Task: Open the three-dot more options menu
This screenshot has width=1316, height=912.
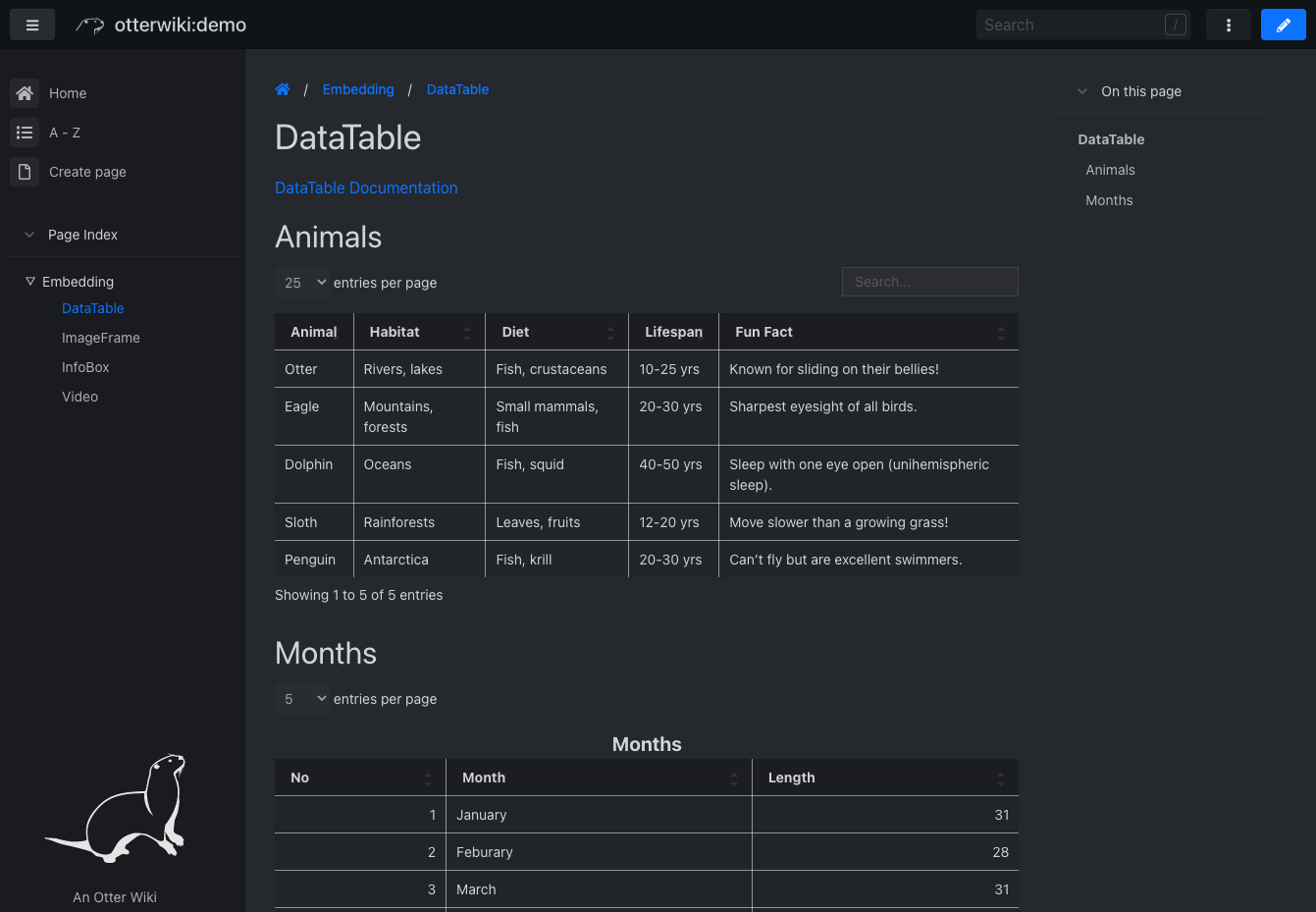Action: click(1229, 25)
